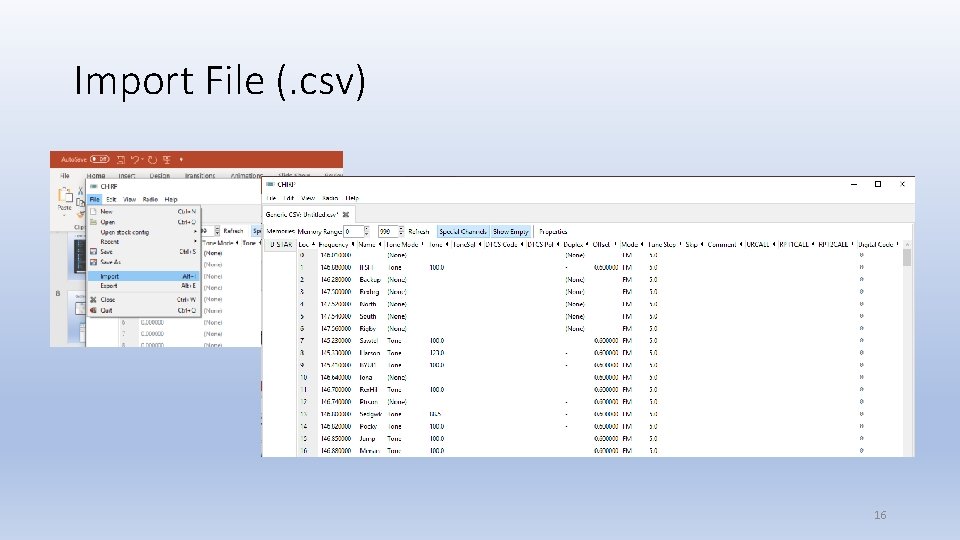960x540 pixels.
Task: Click Close X icon in File menu
Action: pyautogui.click(x=93, y=299)
